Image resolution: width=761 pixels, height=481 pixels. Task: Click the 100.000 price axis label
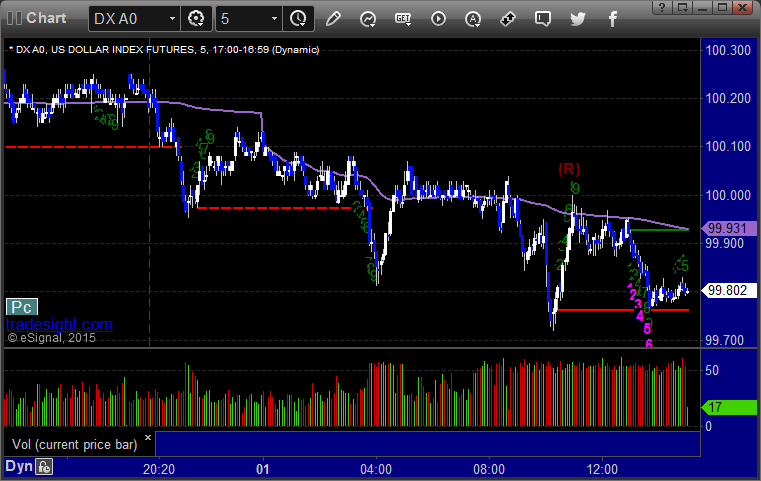tap(728, 195)
